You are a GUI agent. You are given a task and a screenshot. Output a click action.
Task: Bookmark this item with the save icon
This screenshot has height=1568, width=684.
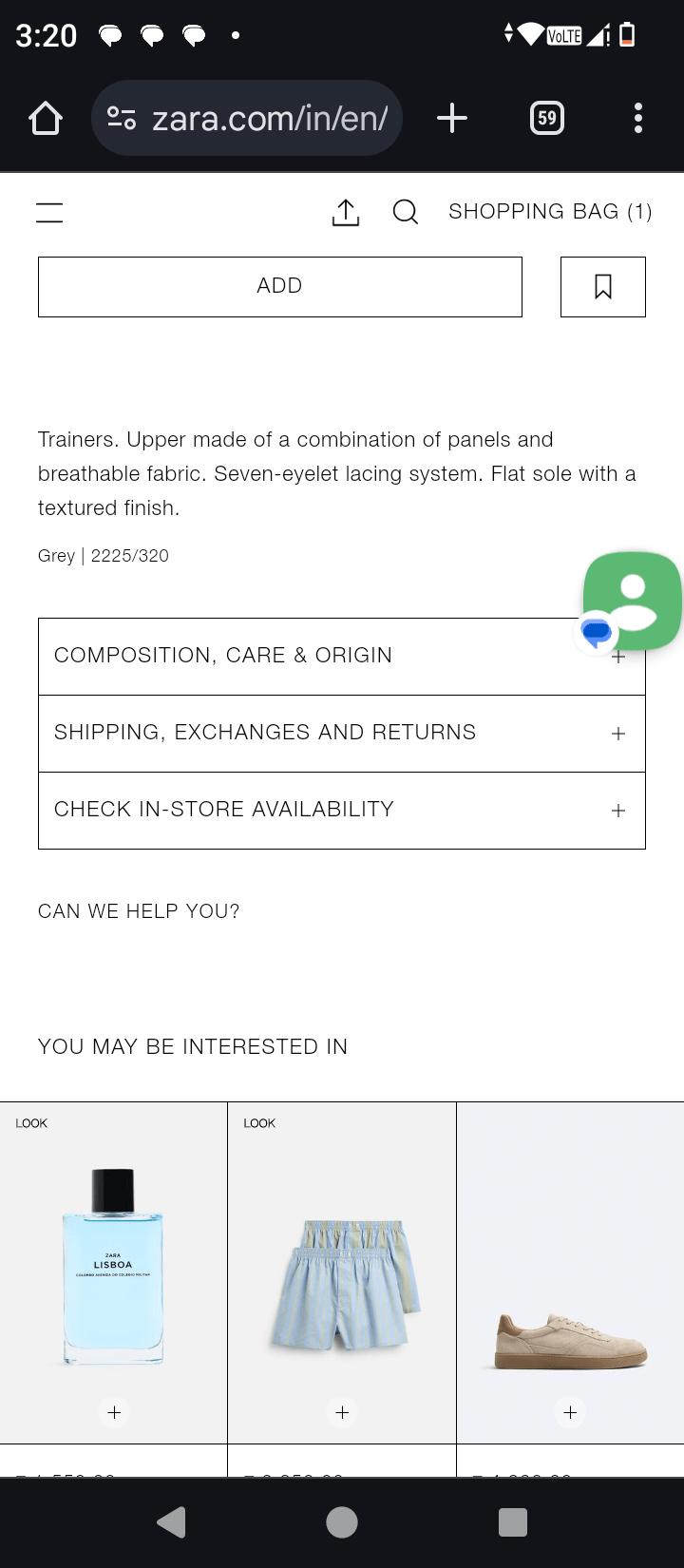pos(602,286)
